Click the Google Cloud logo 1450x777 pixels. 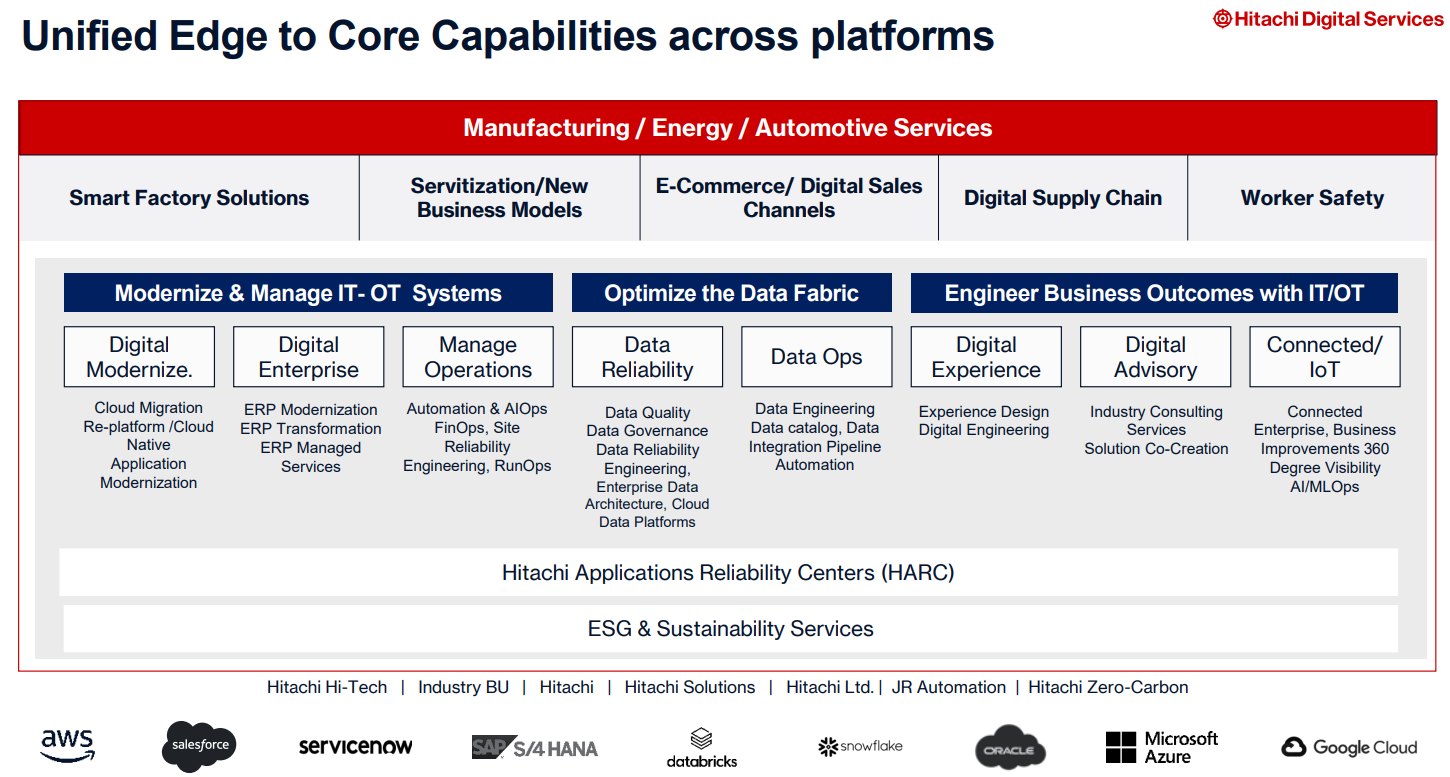pos(1349,747)
